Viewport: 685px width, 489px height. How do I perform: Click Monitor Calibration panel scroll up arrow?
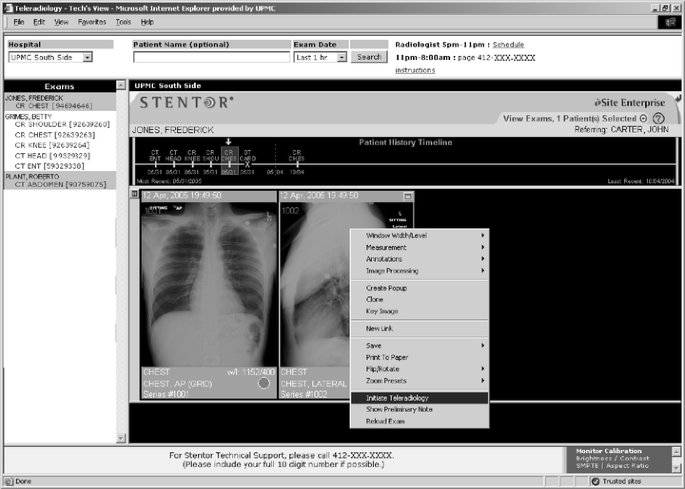point(676,452)
